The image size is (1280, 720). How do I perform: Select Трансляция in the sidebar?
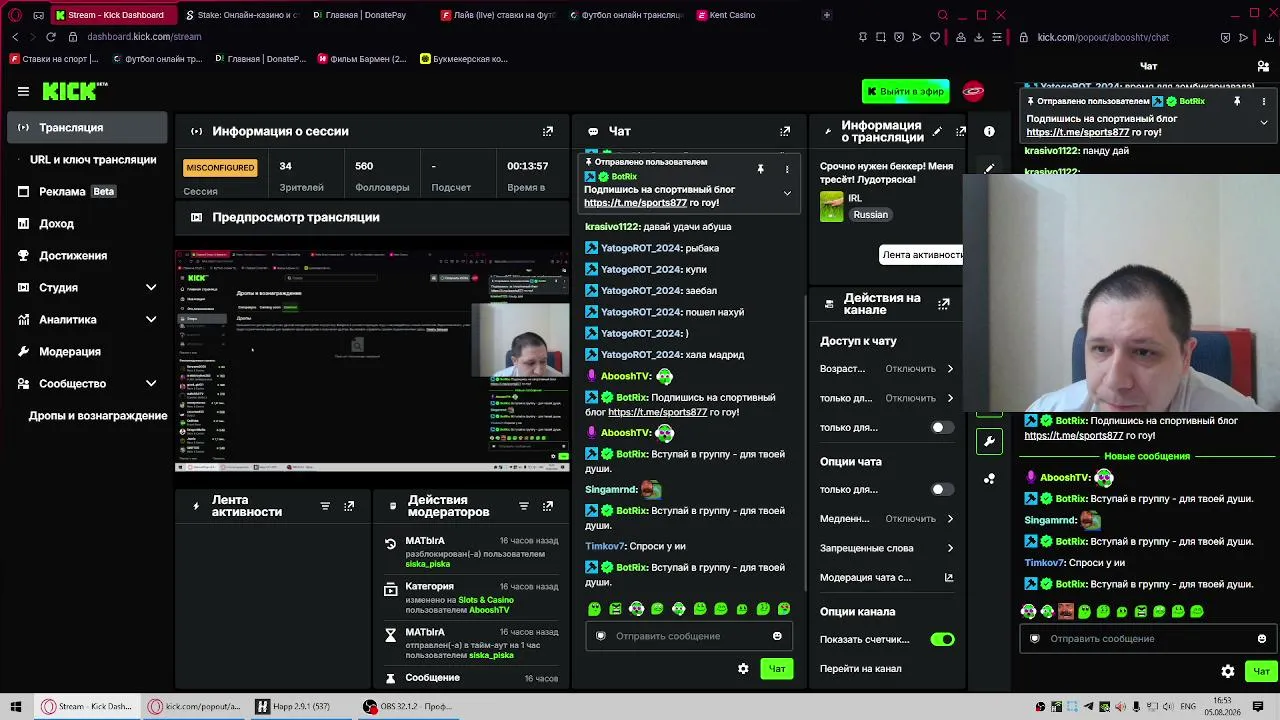[x=88, y=127]
